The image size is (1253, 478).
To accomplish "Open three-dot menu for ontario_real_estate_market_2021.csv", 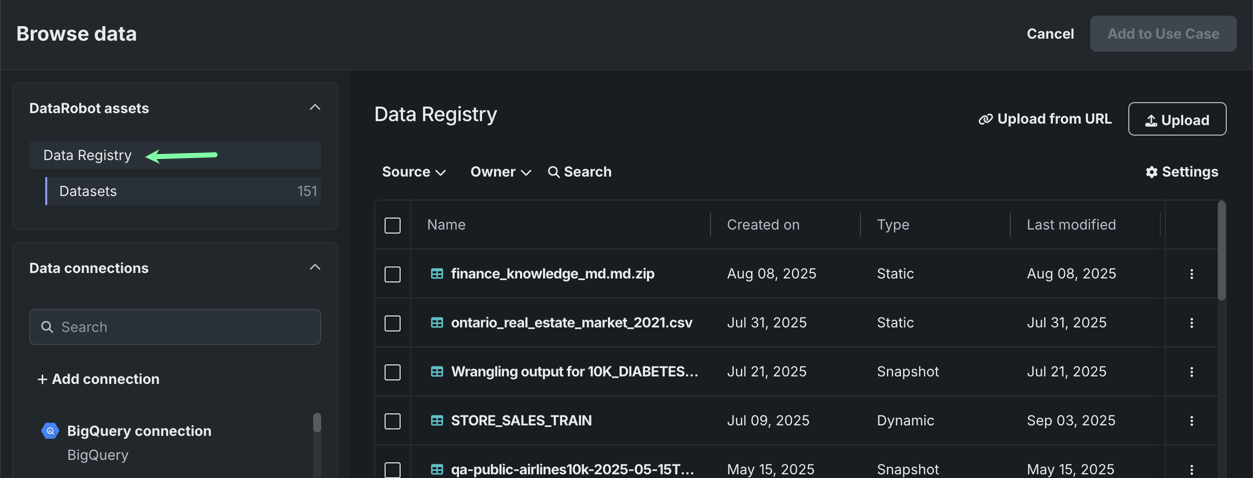I will point(1191,323).
